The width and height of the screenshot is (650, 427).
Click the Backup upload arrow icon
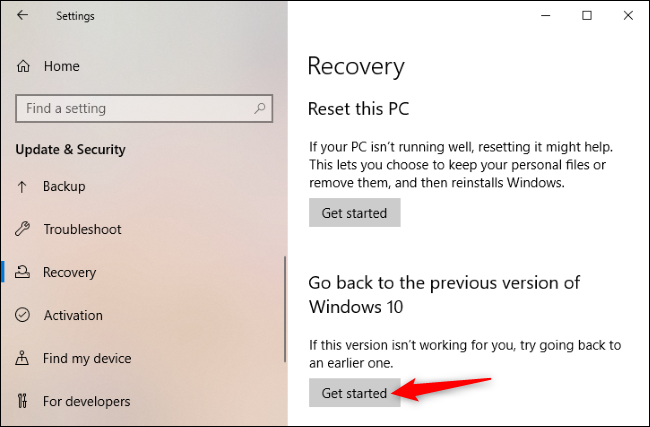(24, 187)
